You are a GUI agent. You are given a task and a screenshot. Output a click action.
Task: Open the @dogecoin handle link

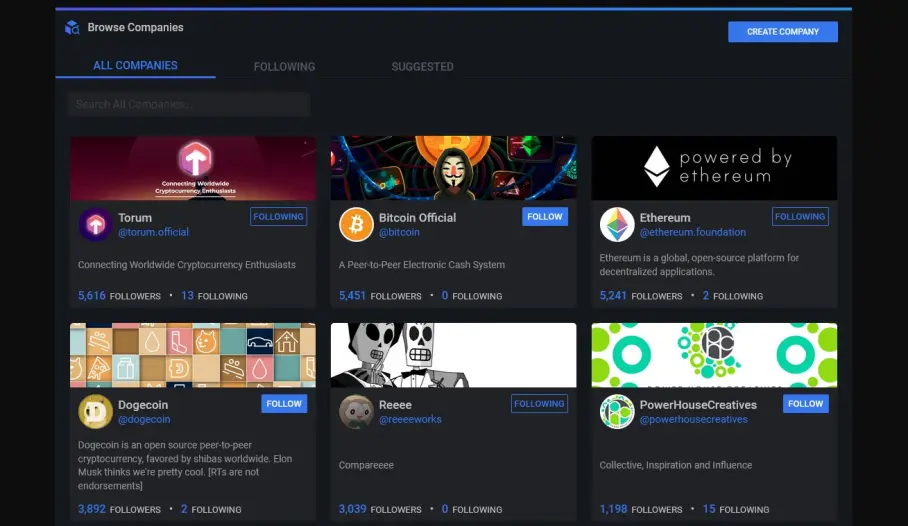tap(144, 419)
